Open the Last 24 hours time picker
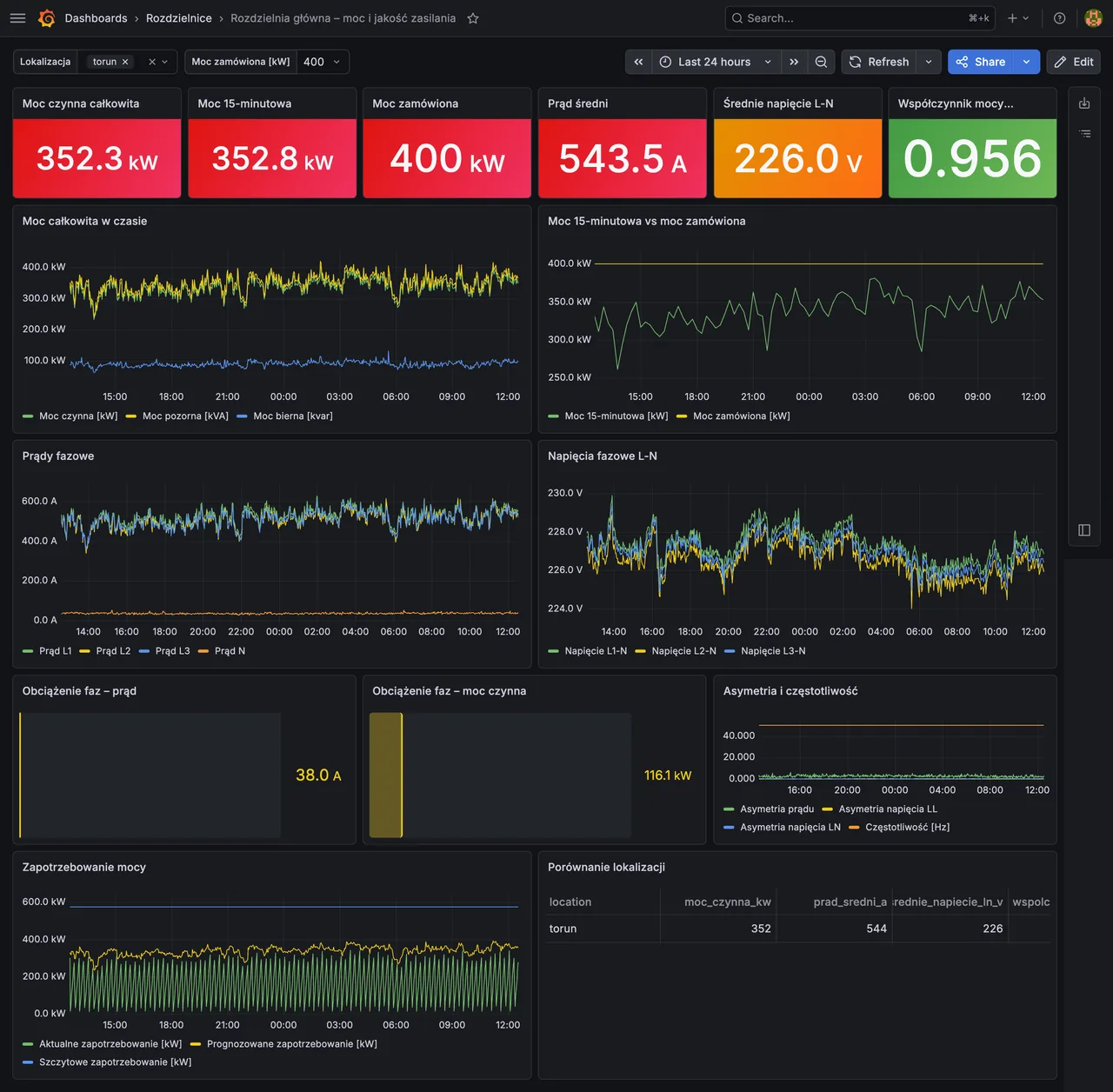 click(x=716, y=62)
